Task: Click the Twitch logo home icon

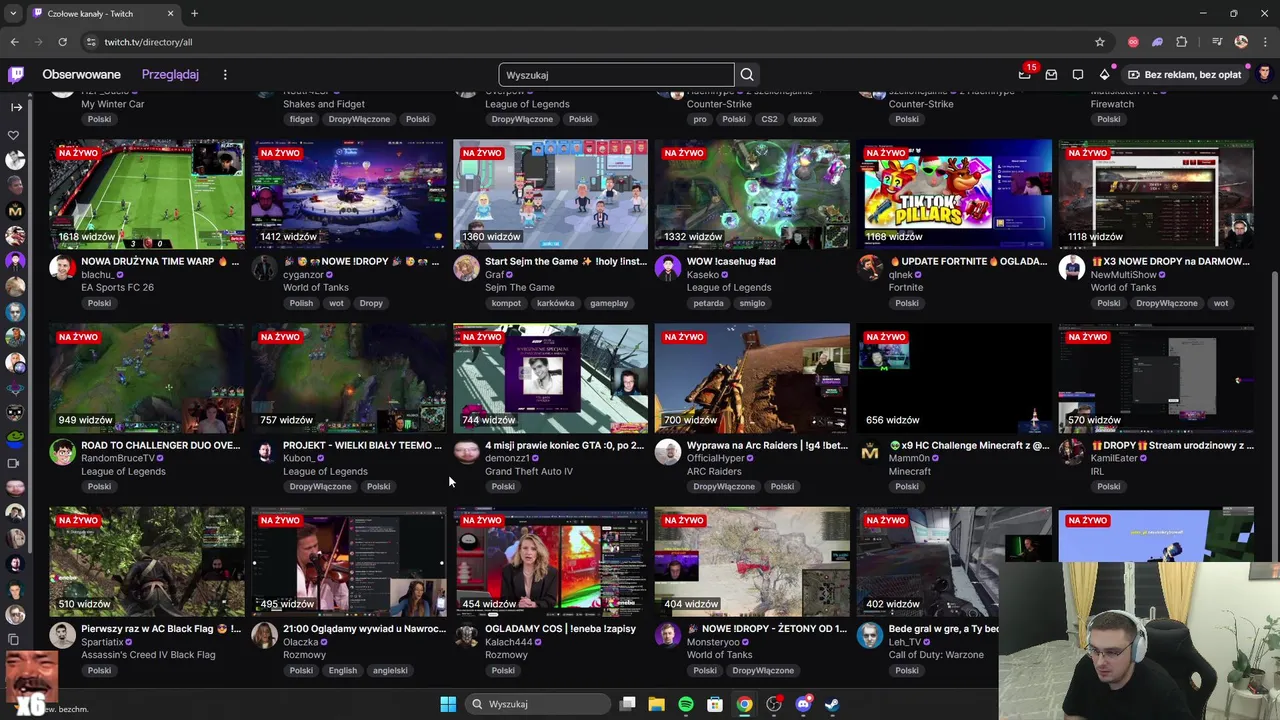Action: pos(16,75)
